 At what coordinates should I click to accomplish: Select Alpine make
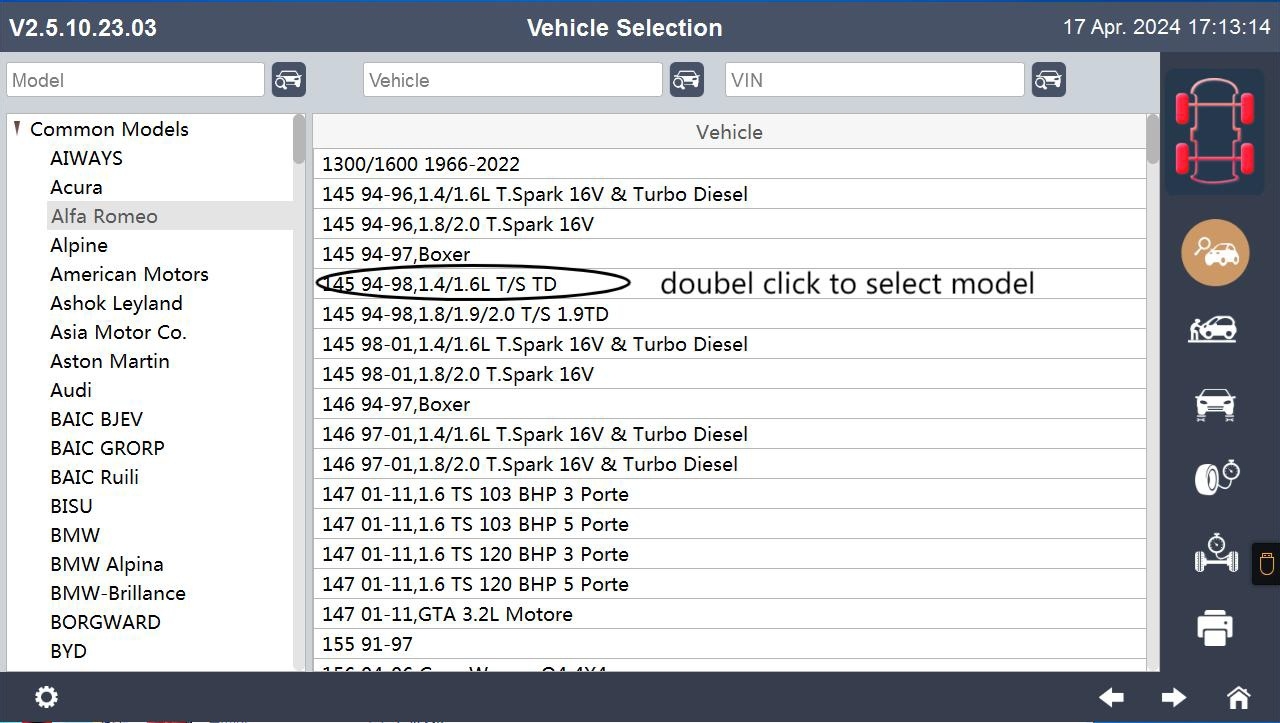pyautogui.click(x=79, y=245)
